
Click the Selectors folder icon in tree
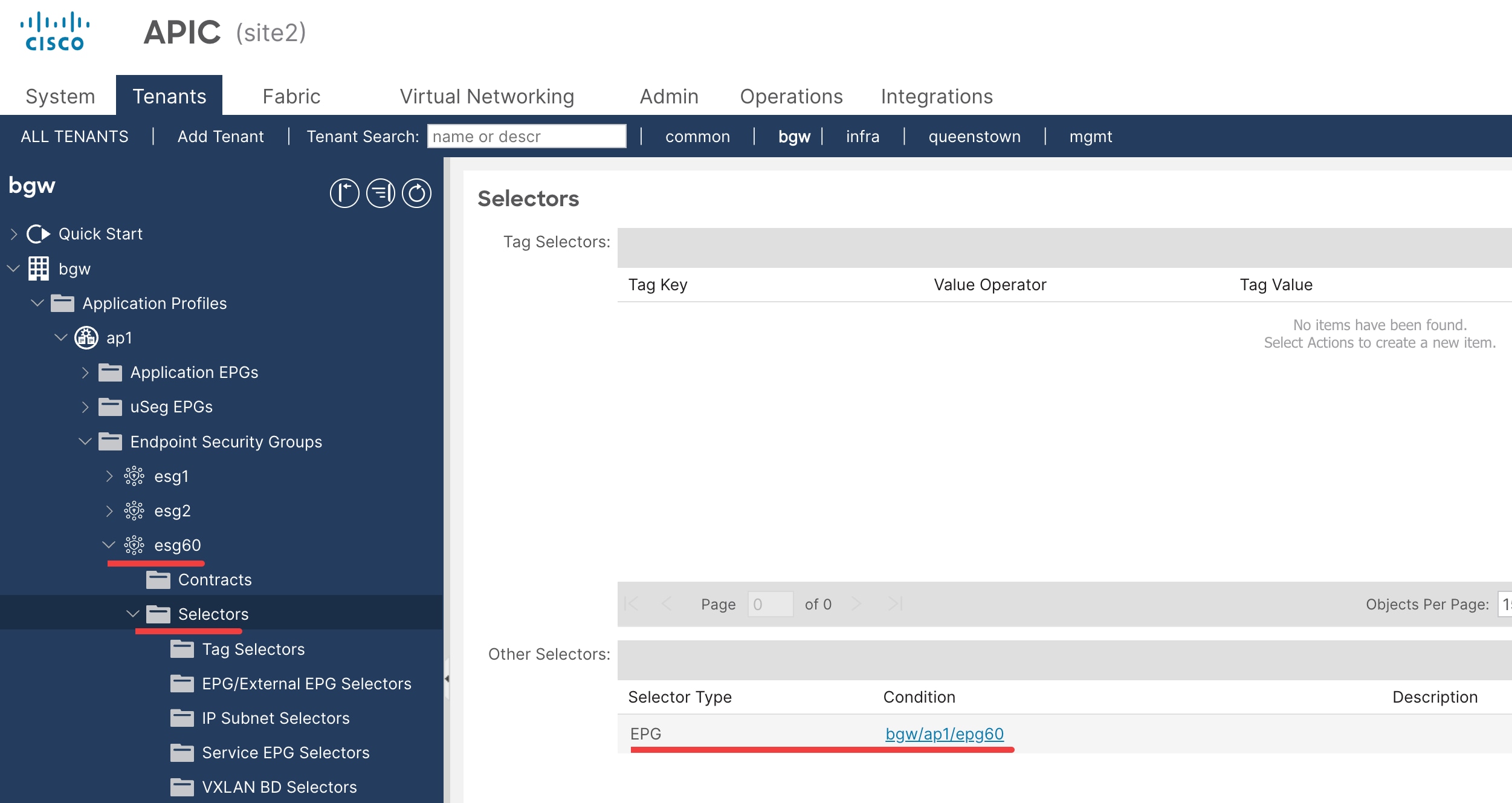pos(158,614)
